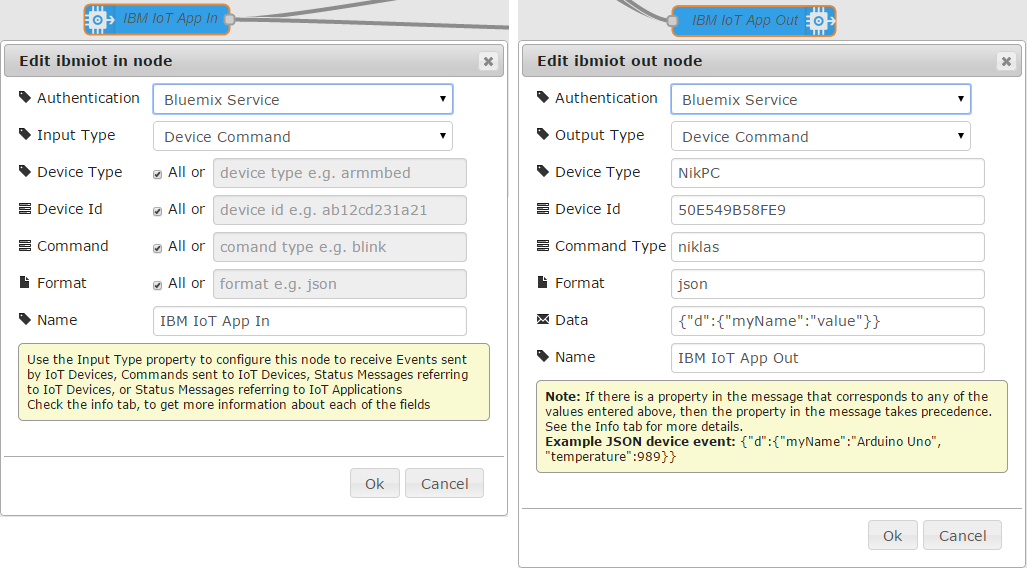Click file icon beside Format in in-node dialog
The height and width of the screenshot is (570, 1029).
point(25,283)
